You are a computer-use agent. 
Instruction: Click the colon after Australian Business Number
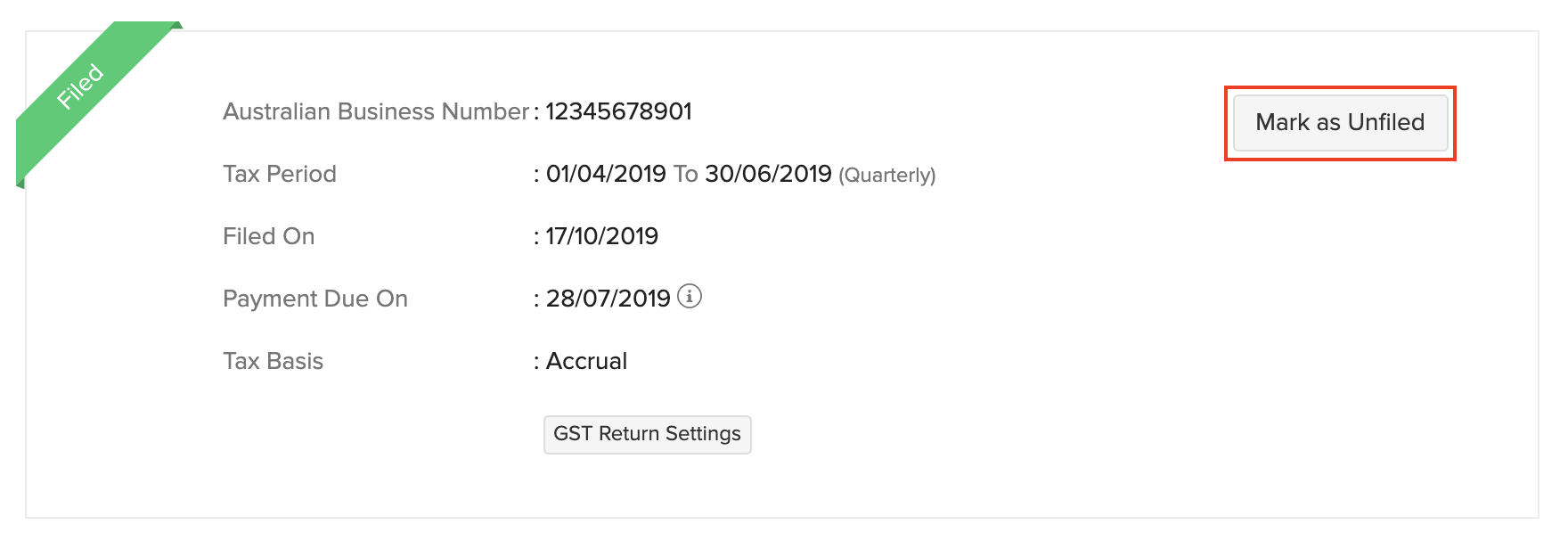[x=536, y=112]
